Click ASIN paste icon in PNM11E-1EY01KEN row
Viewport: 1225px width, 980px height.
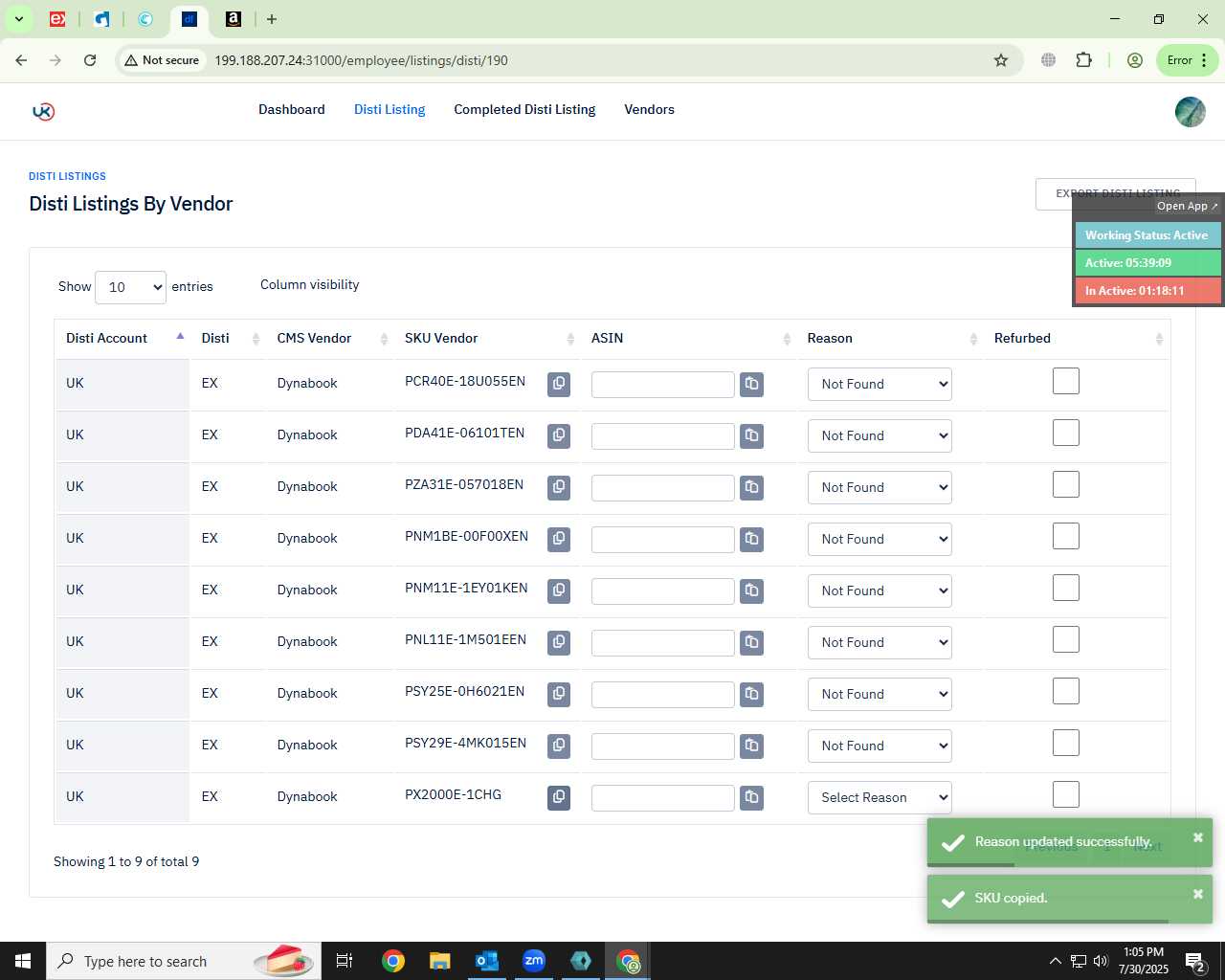[752, 590]
